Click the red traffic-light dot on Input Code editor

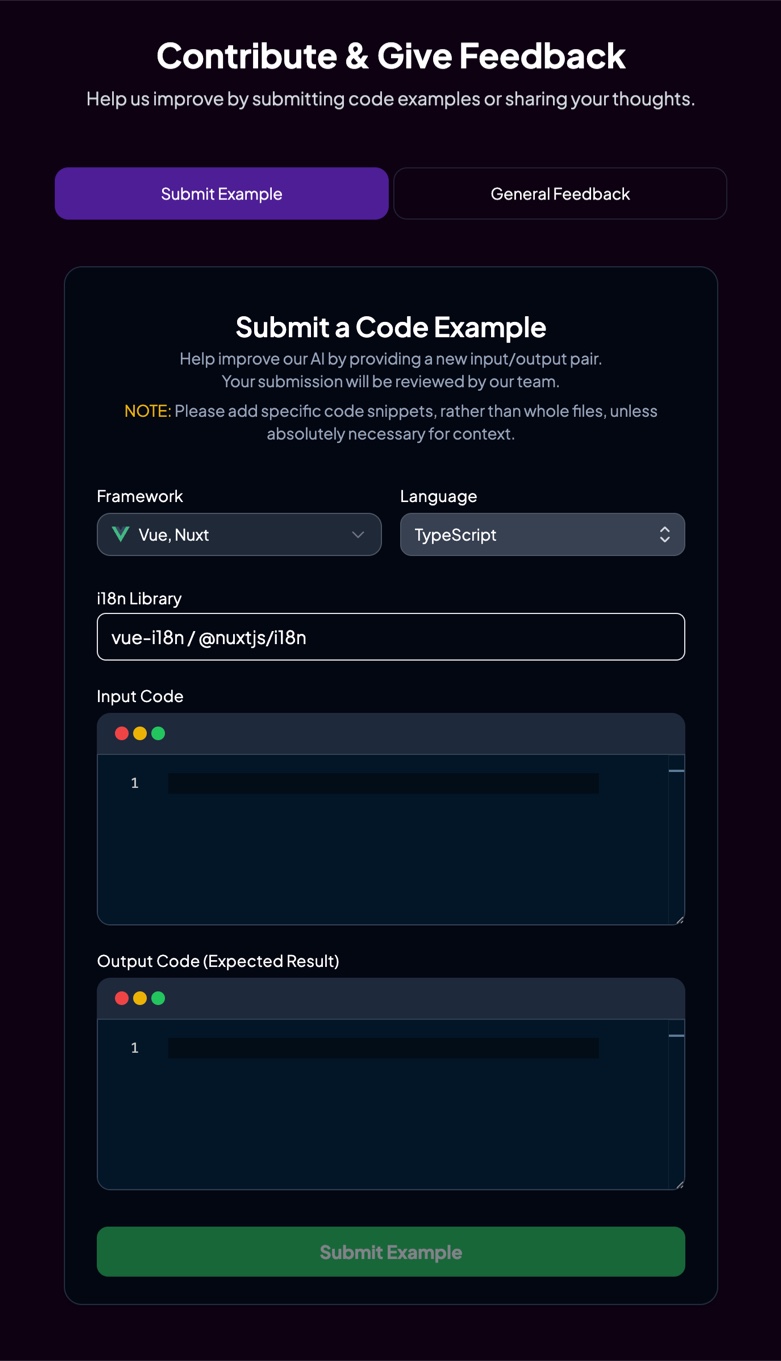pos(121,732)
